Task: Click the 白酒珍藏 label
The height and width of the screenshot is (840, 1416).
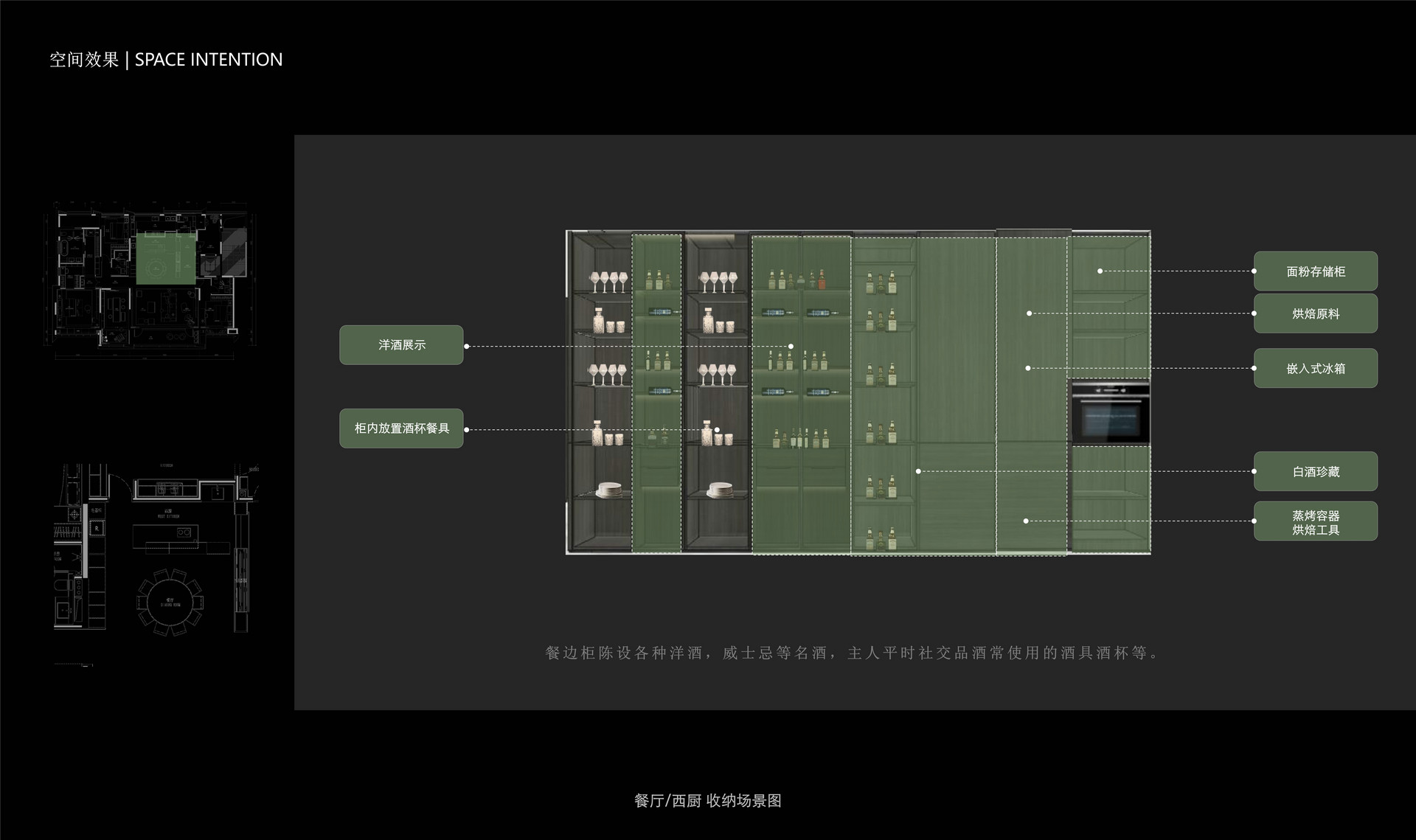Action: click(1315, 471)
